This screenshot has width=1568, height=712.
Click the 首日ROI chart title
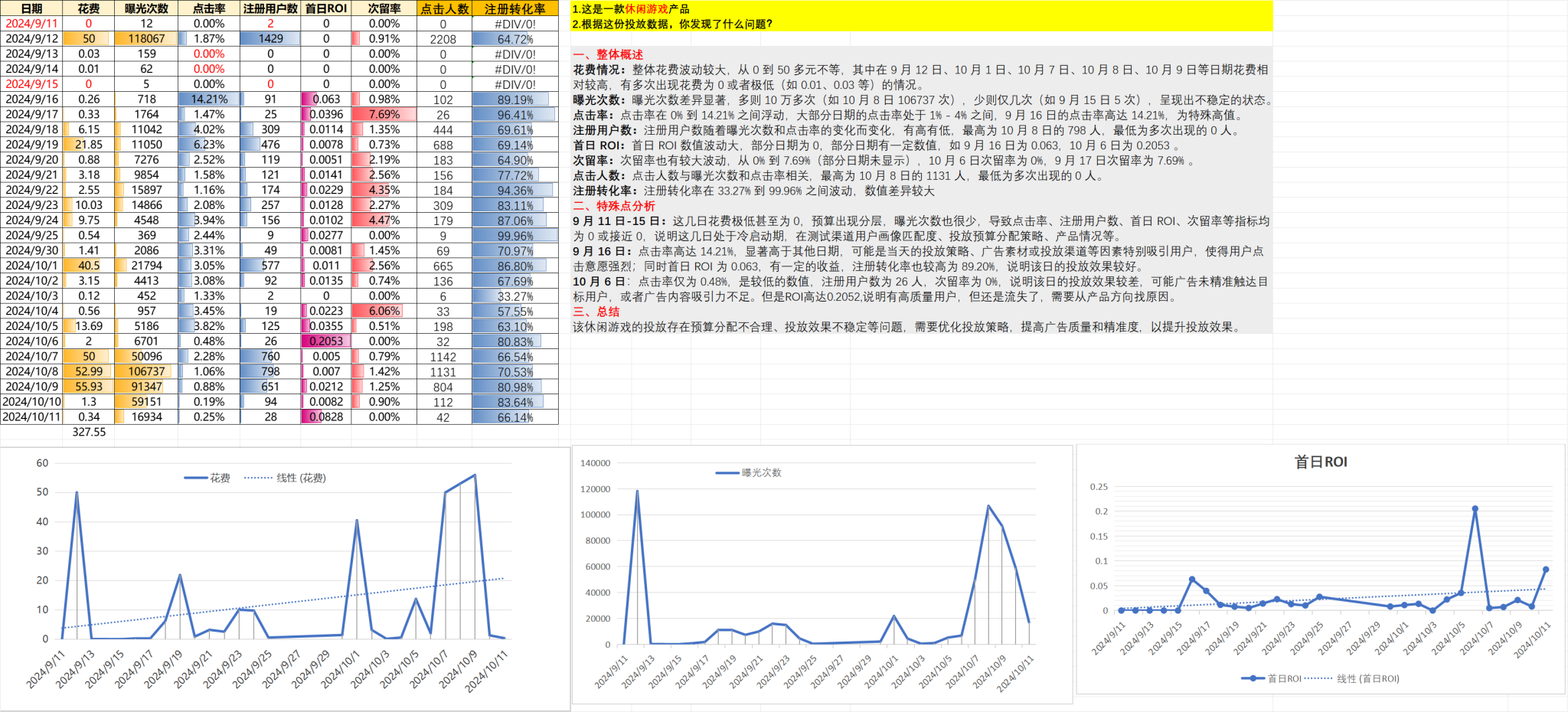pyautogui.click(x=1321, y=462)
